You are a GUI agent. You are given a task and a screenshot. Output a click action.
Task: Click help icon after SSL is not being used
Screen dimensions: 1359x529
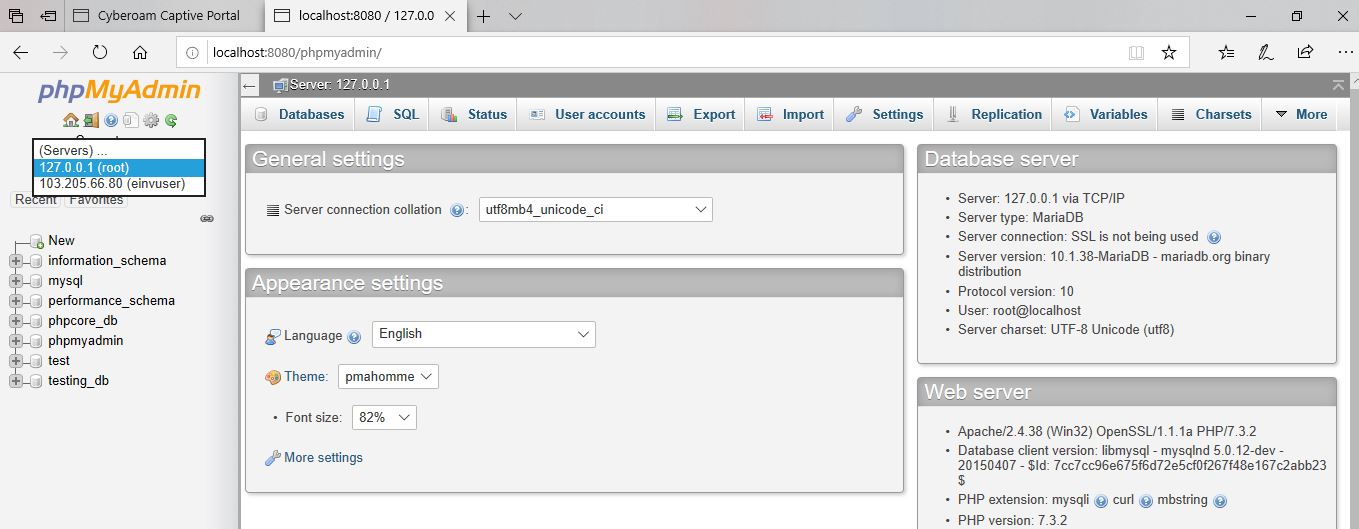click(1214, 238)
